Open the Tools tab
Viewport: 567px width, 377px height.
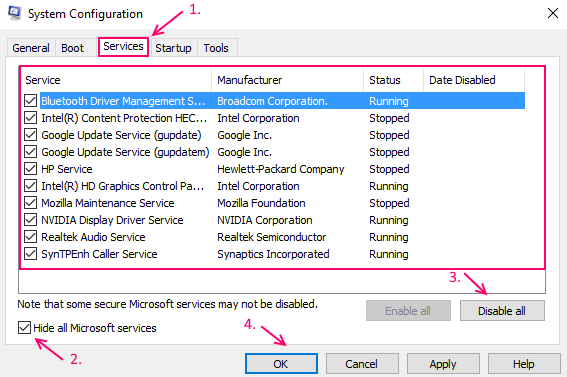(216, 48)
